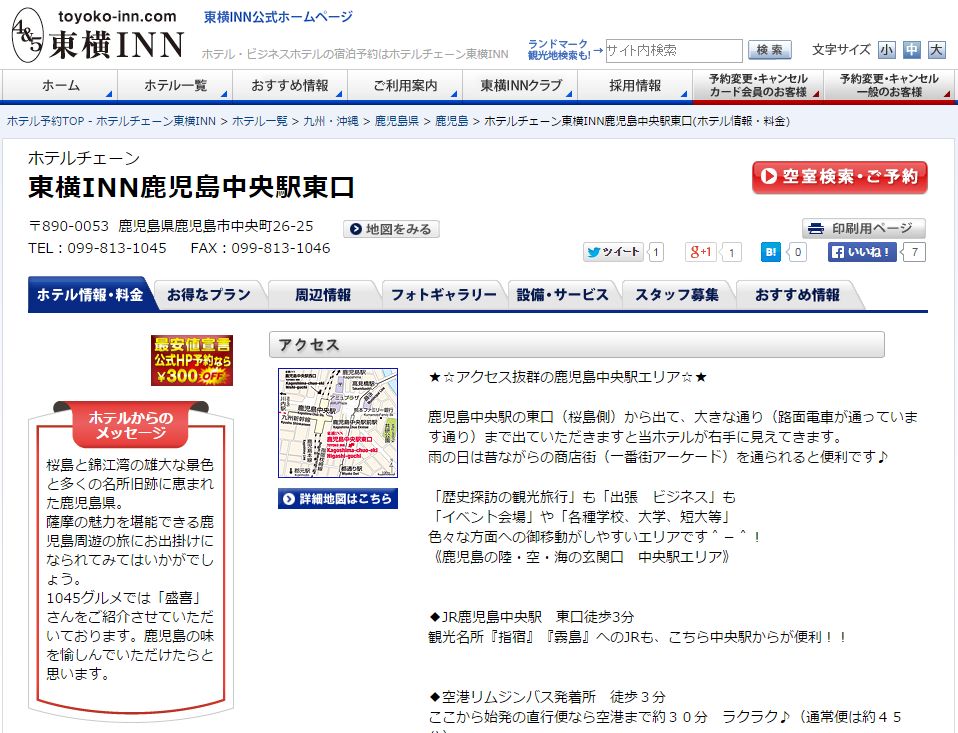Click the ホテルからのメッセージ heading
The image size is (958, 733).
(130, 425)
